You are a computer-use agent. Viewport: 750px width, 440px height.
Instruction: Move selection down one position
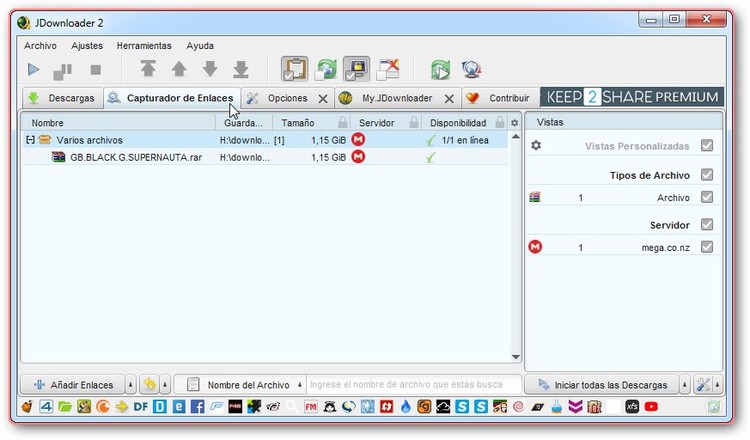pyautogui.click(x=210, y=69)
